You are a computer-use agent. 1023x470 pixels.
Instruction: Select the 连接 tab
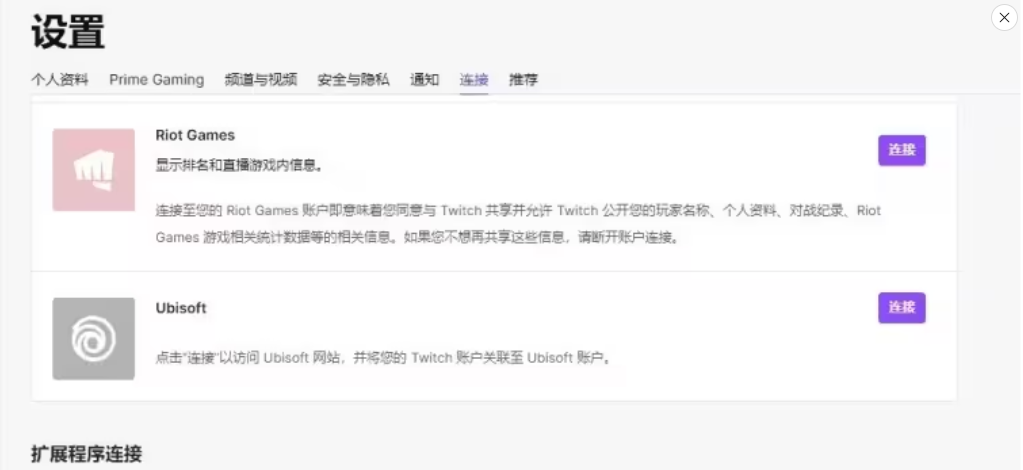coord(474,80)
